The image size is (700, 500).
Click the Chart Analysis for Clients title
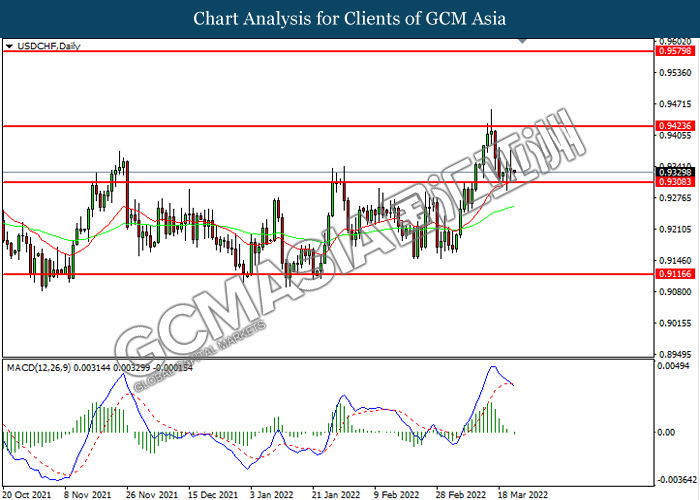[x=350, y=19]
